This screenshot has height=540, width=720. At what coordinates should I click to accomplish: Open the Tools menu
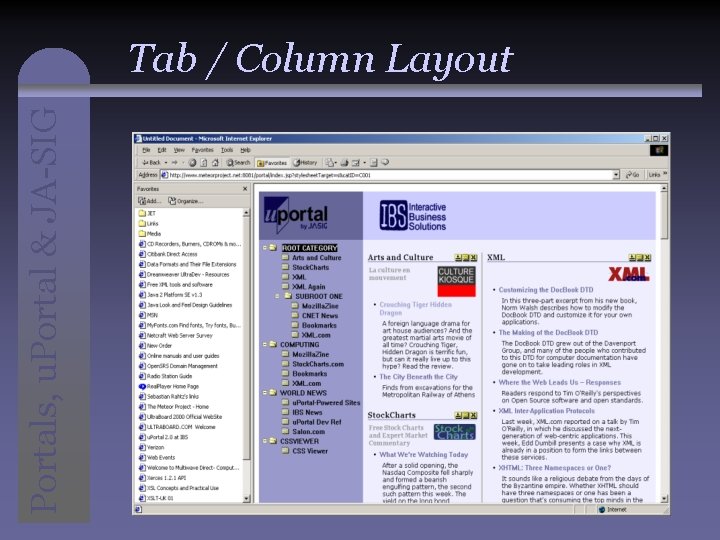pos(227,150)
